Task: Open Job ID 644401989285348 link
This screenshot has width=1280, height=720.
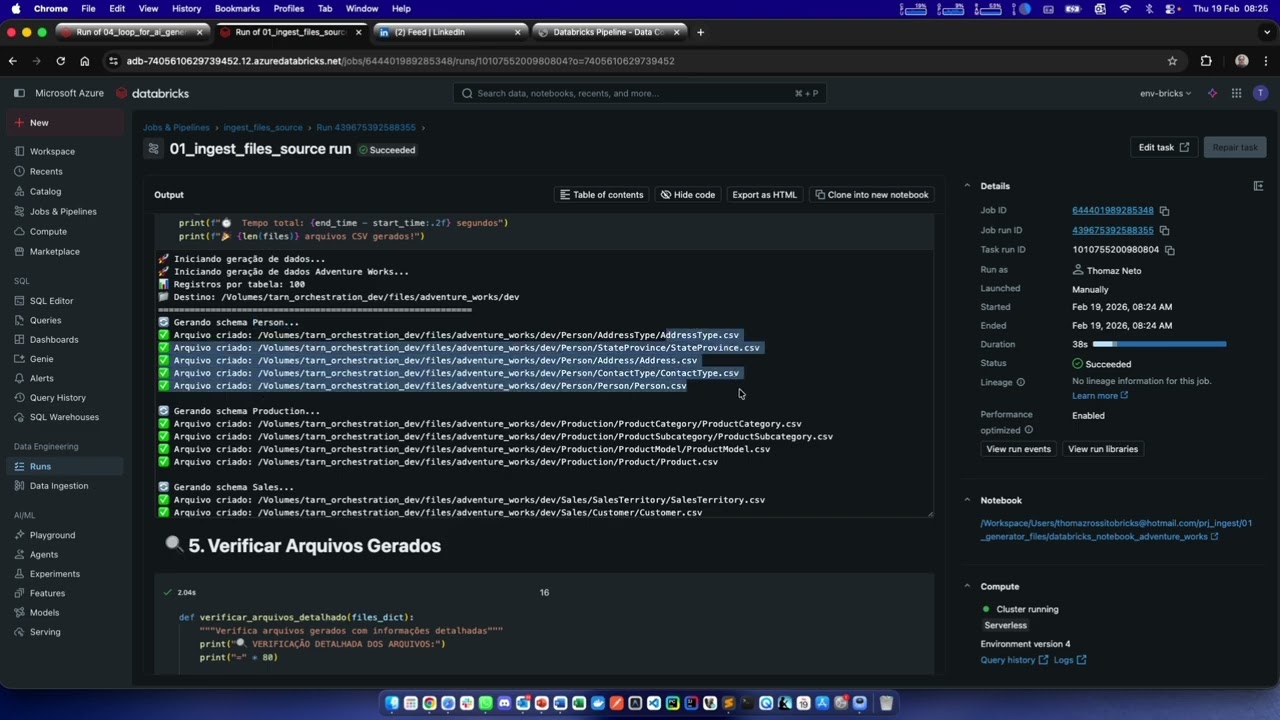Action: pyautogui.click(x=1113, y=211)
